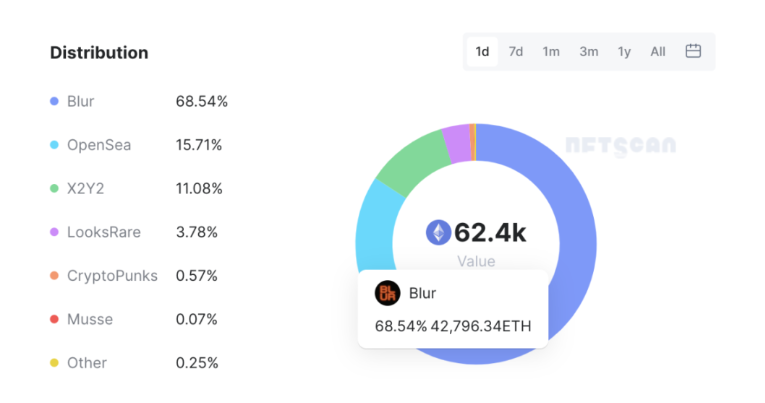Click the Ethereum icon in donut center

tap(439, 232)
